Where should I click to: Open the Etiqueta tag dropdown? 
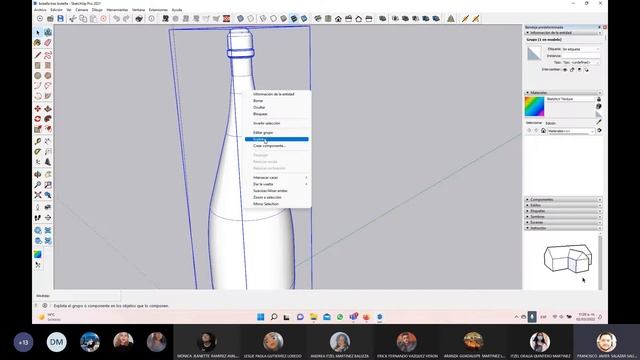point(581,49)
